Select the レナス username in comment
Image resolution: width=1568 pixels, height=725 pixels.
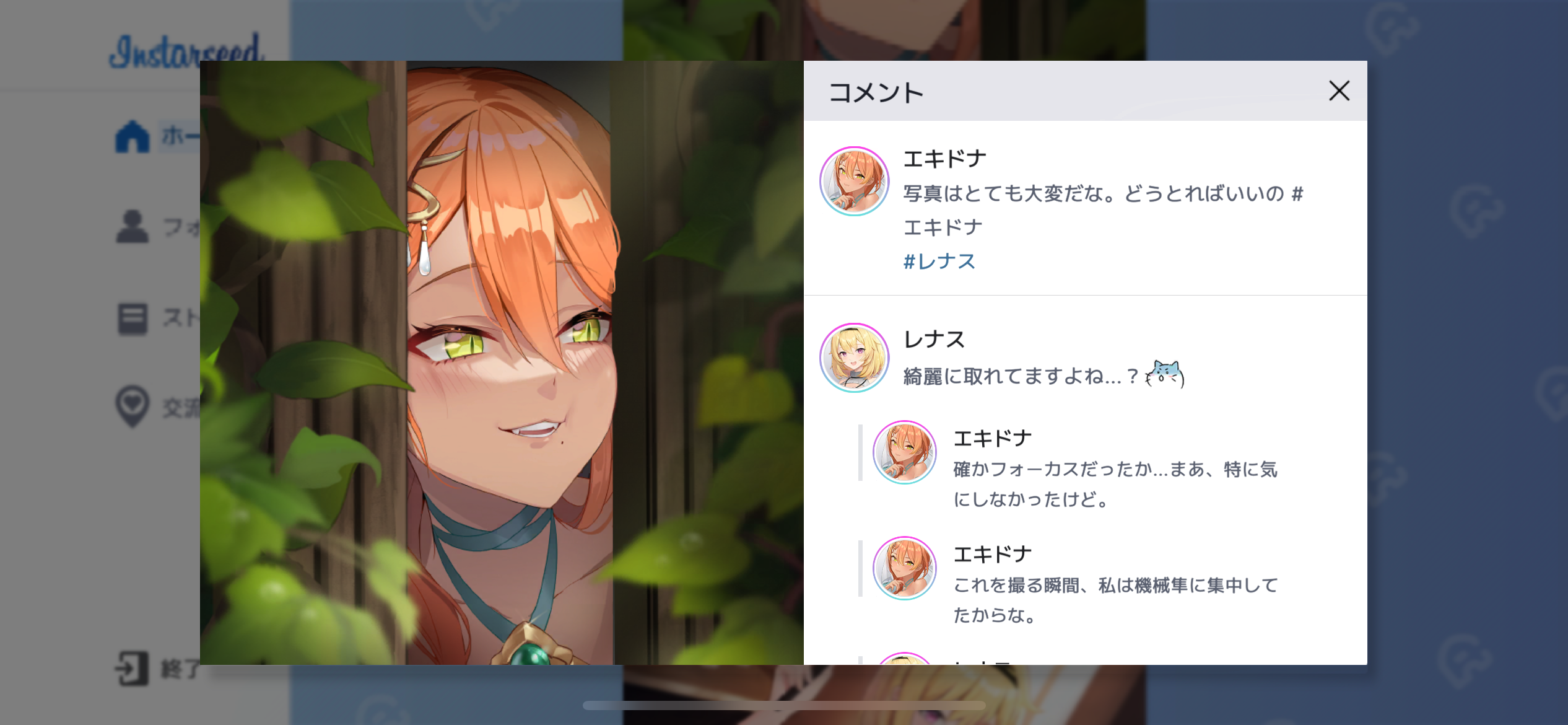pyautogui.click(x=934, y=340)
